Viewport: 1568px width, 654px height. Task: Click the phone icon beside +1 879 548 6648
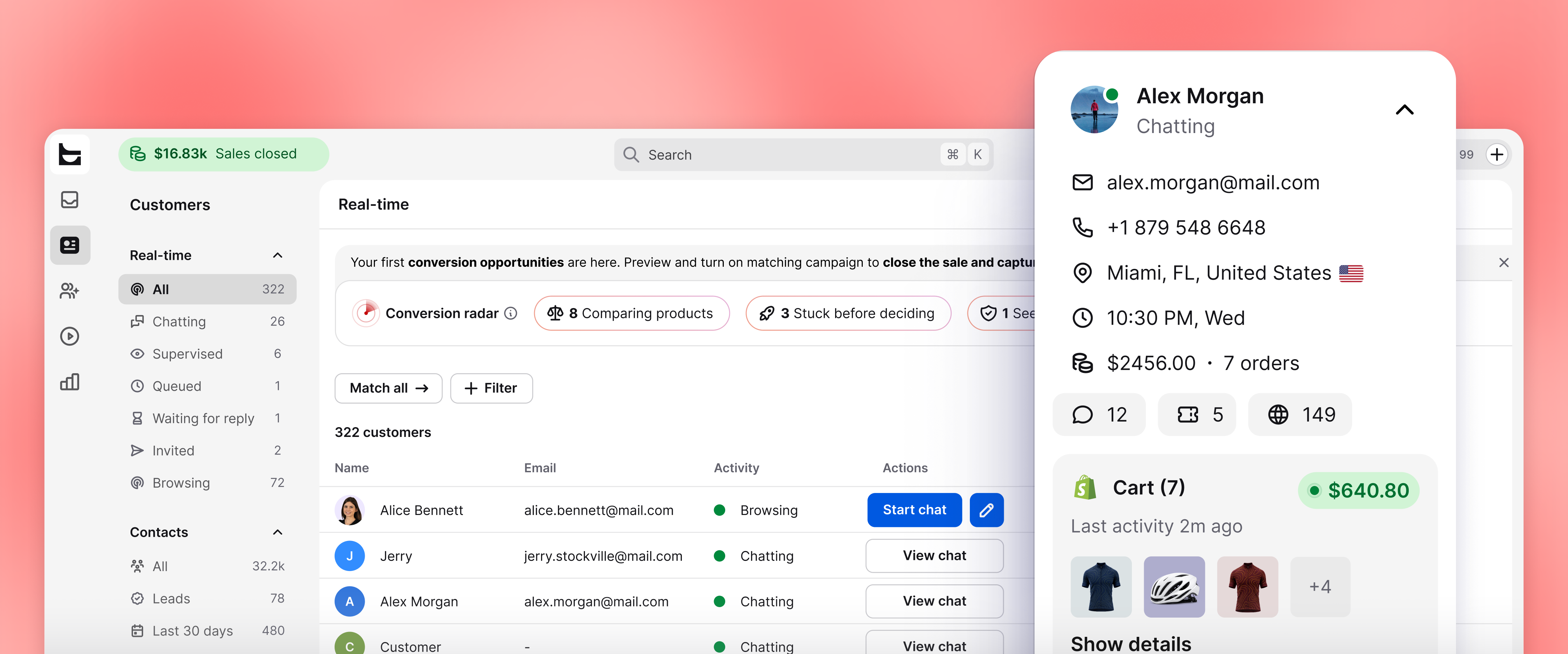[1082, 227]
